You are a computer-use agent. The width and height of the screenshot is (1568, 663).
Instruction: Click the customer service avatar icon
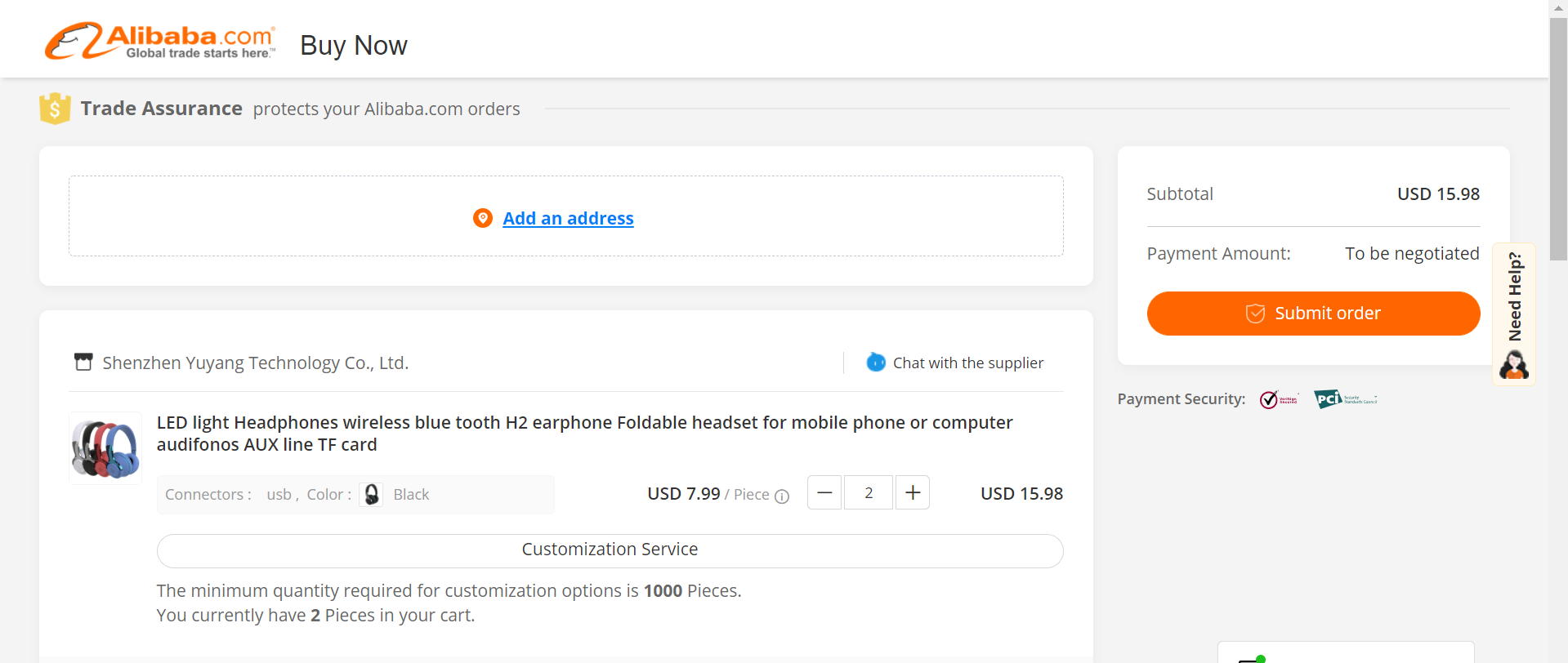(x=1514, y=364)
